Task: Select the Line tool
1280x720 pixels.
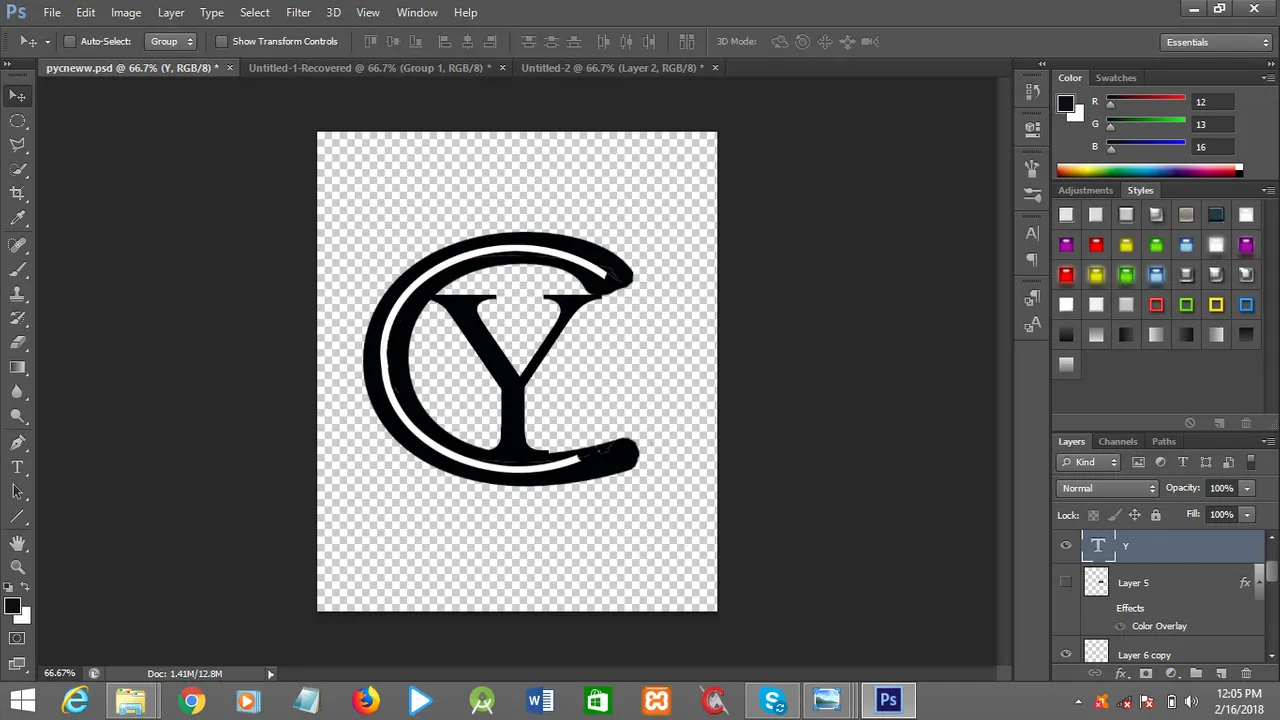Action: 18,516
